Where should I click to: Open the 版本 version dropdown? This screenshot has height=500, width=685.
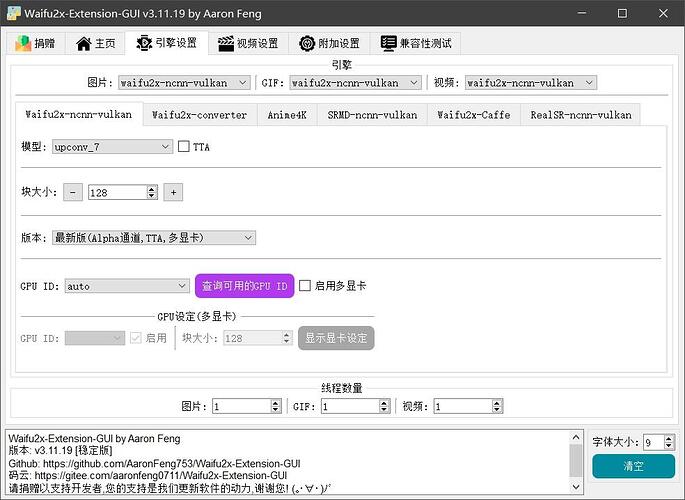[154, 238]
